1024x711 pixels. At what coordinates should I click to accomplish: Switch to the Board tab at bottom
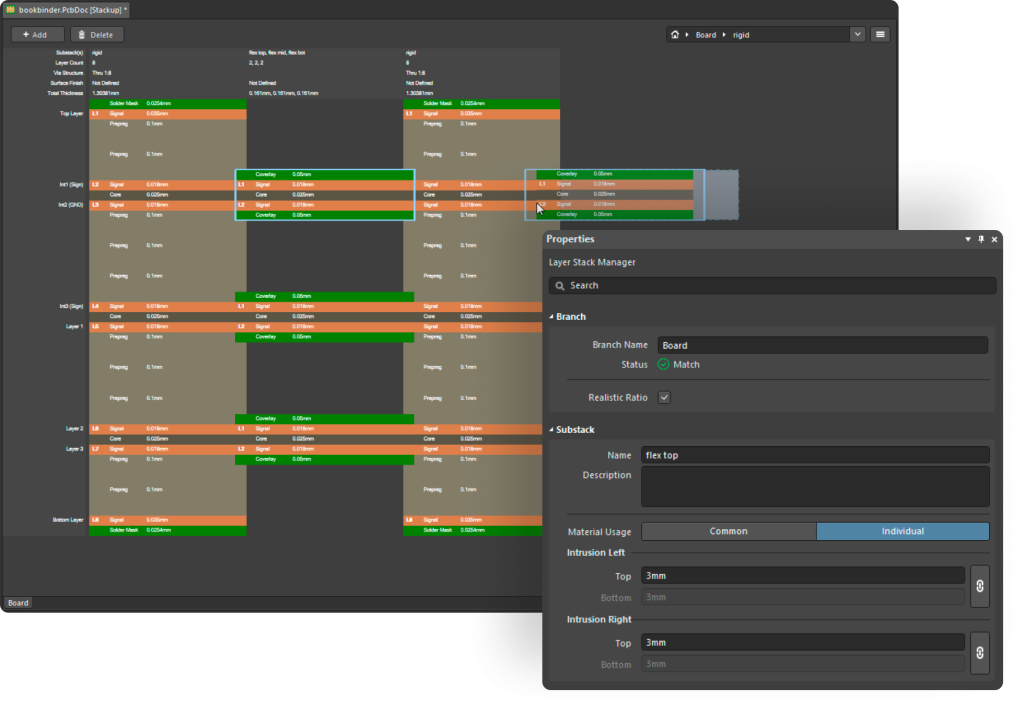point(18,603)
